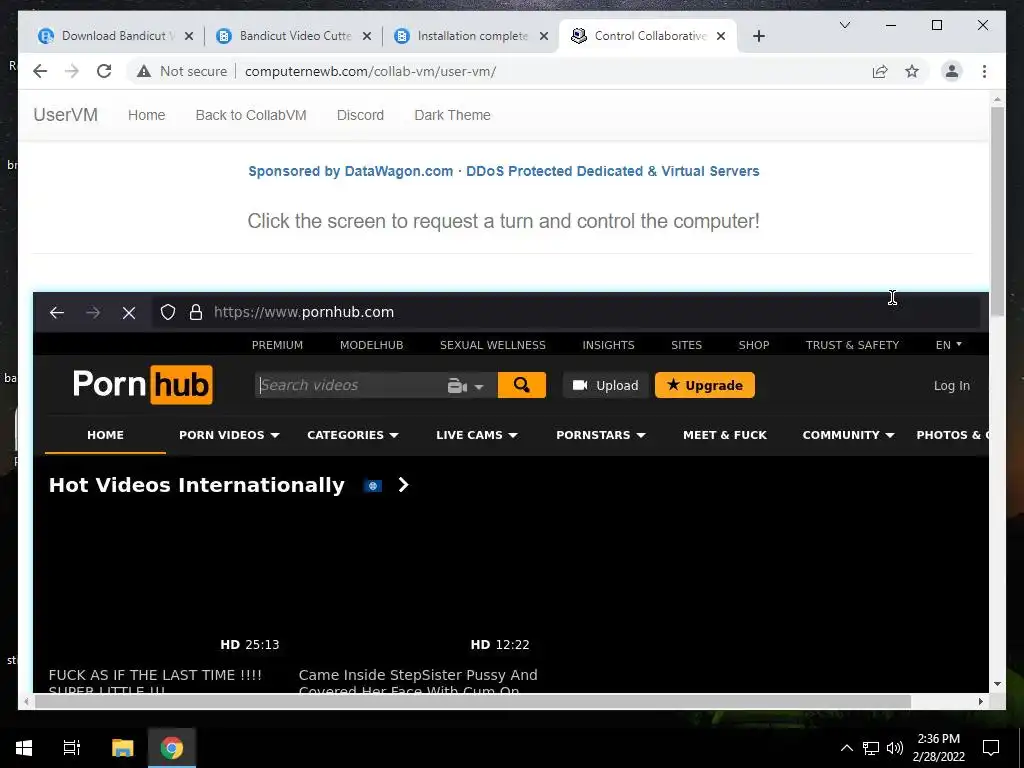The image size is (1024, 768).
Task: Click the Chrome icon on the taskbar
Action: (172, 747)
